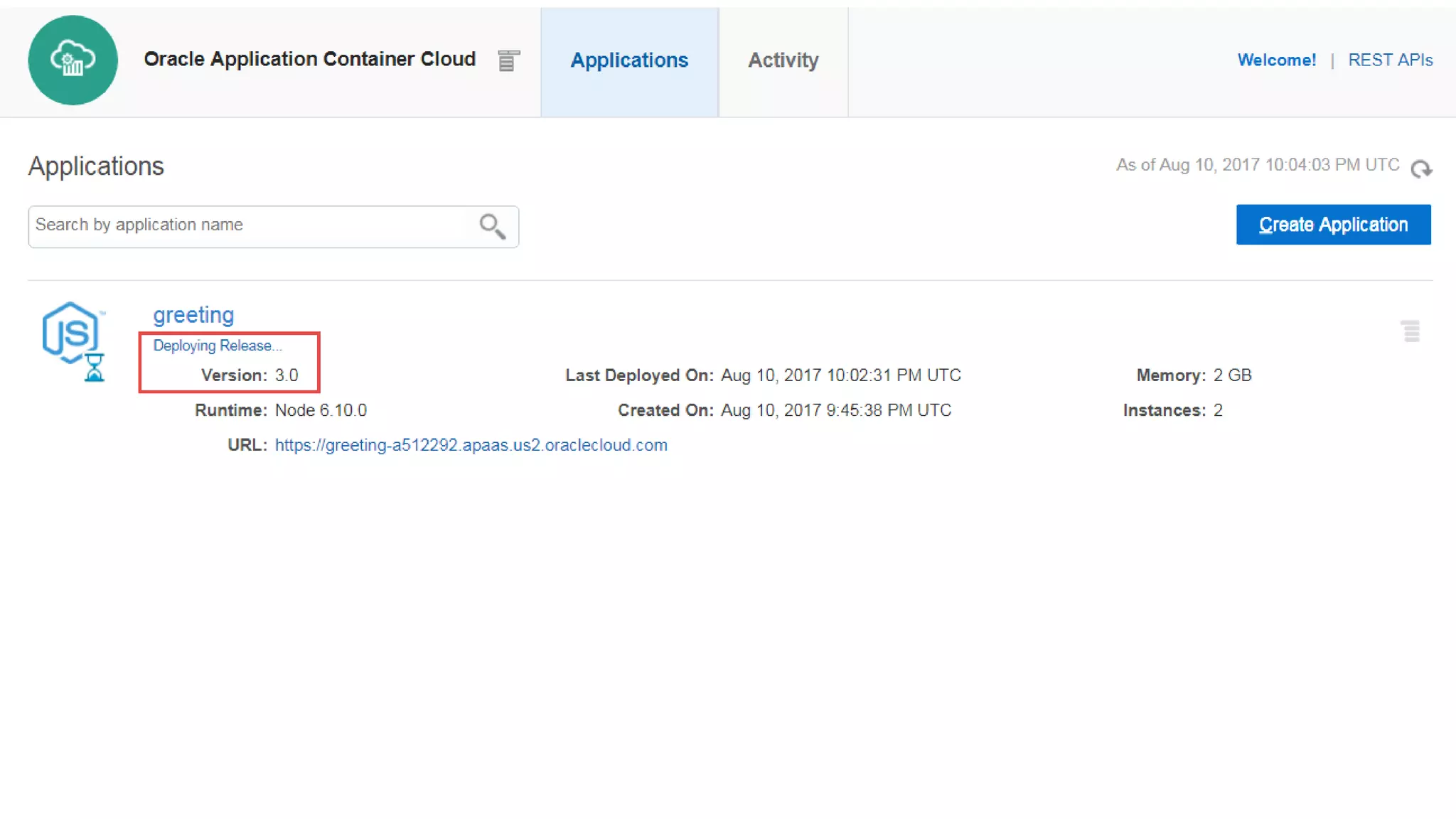1456x819 pixels.
Task: Click the Node.js icon for greeting
Action: (70, 331)
